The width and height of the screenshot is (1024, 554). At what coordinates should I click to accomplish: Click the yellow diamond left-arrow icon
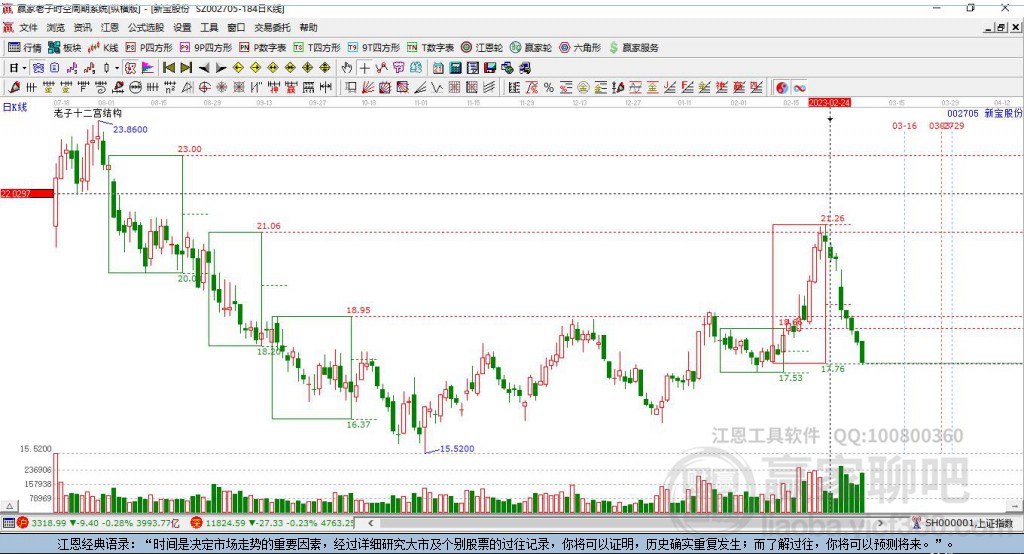pos(238,68)
